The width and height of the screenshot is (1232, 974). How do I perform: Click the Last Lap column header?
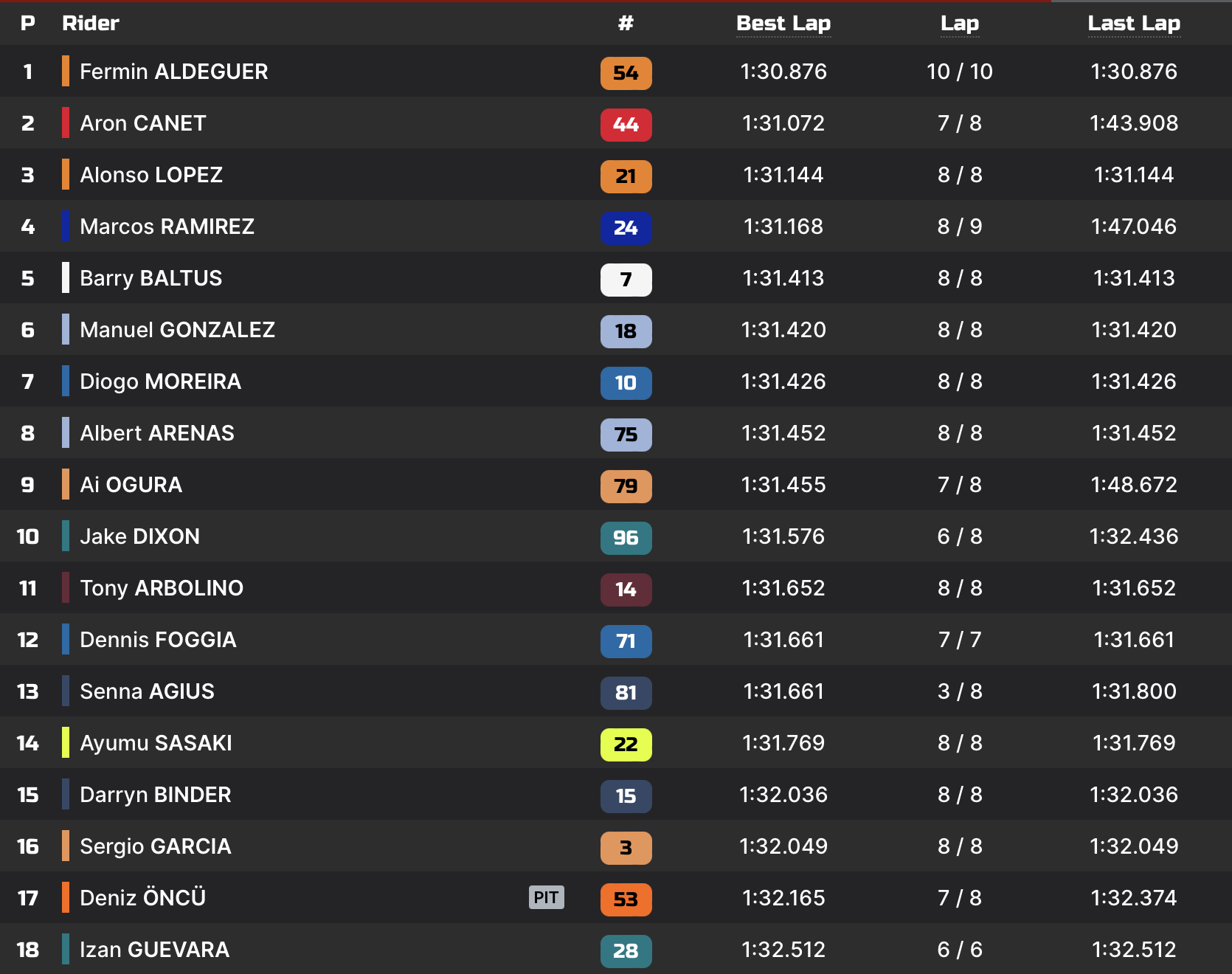[1134, 24]
